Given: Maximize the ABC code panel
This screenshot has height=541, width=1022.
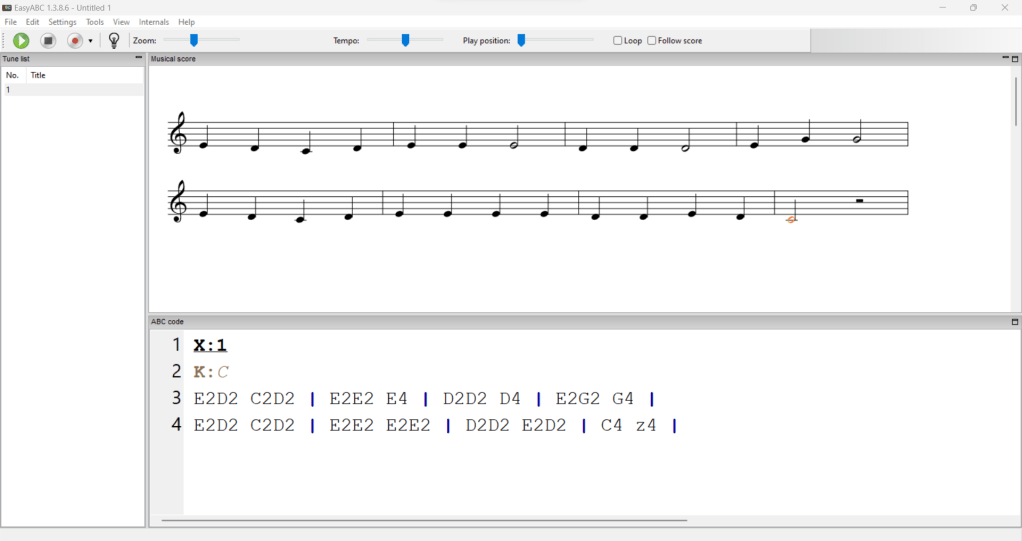Looking at the screenshot, I should tap(1015, 322).
